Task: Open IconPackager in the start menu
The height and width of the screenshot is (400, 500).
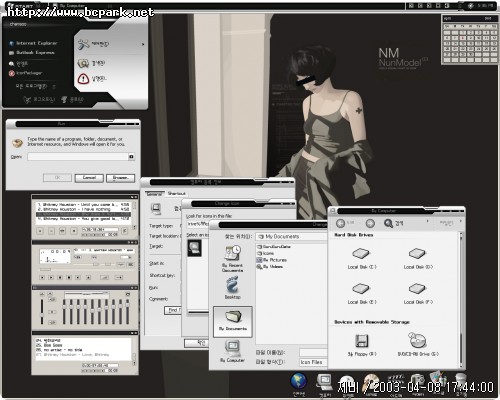Action: pyautogui.click(x=25, y=73)
